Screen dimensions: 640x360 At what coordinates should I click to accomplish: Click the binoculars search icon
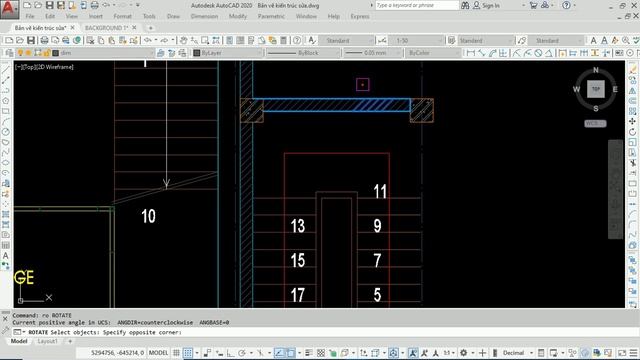[465, 5]
